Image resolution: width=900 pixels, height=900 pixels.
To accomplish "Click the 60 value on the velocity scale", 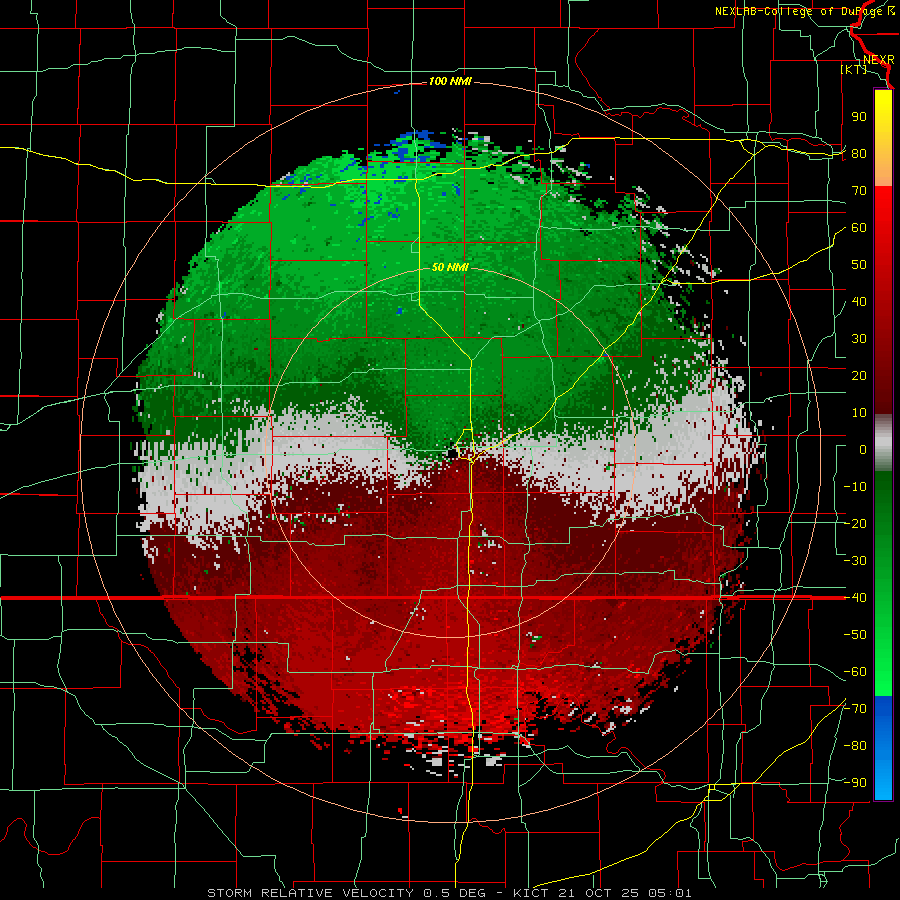I will click(x=859, y=228).
